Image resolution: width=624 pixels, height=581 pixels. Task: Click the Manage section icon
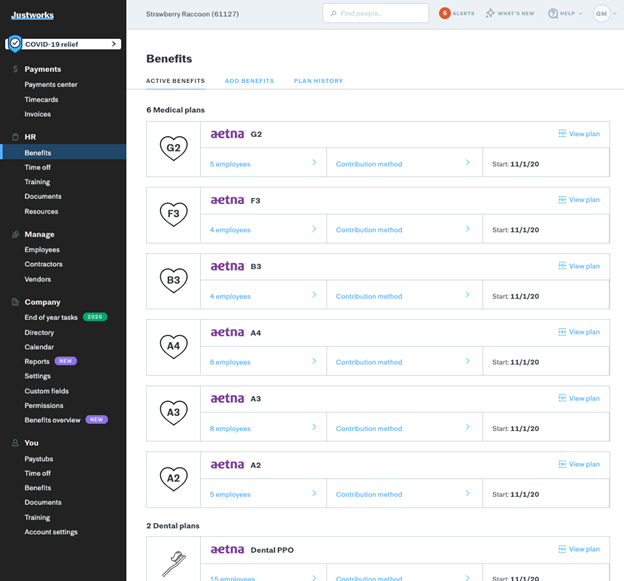pyautogui.click(x=15, y=234)
